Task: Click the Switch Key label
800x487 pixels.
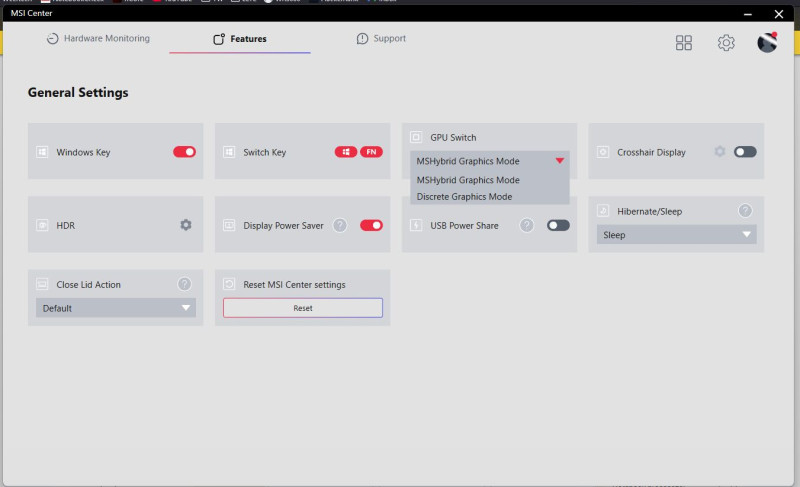Action: 264,152
